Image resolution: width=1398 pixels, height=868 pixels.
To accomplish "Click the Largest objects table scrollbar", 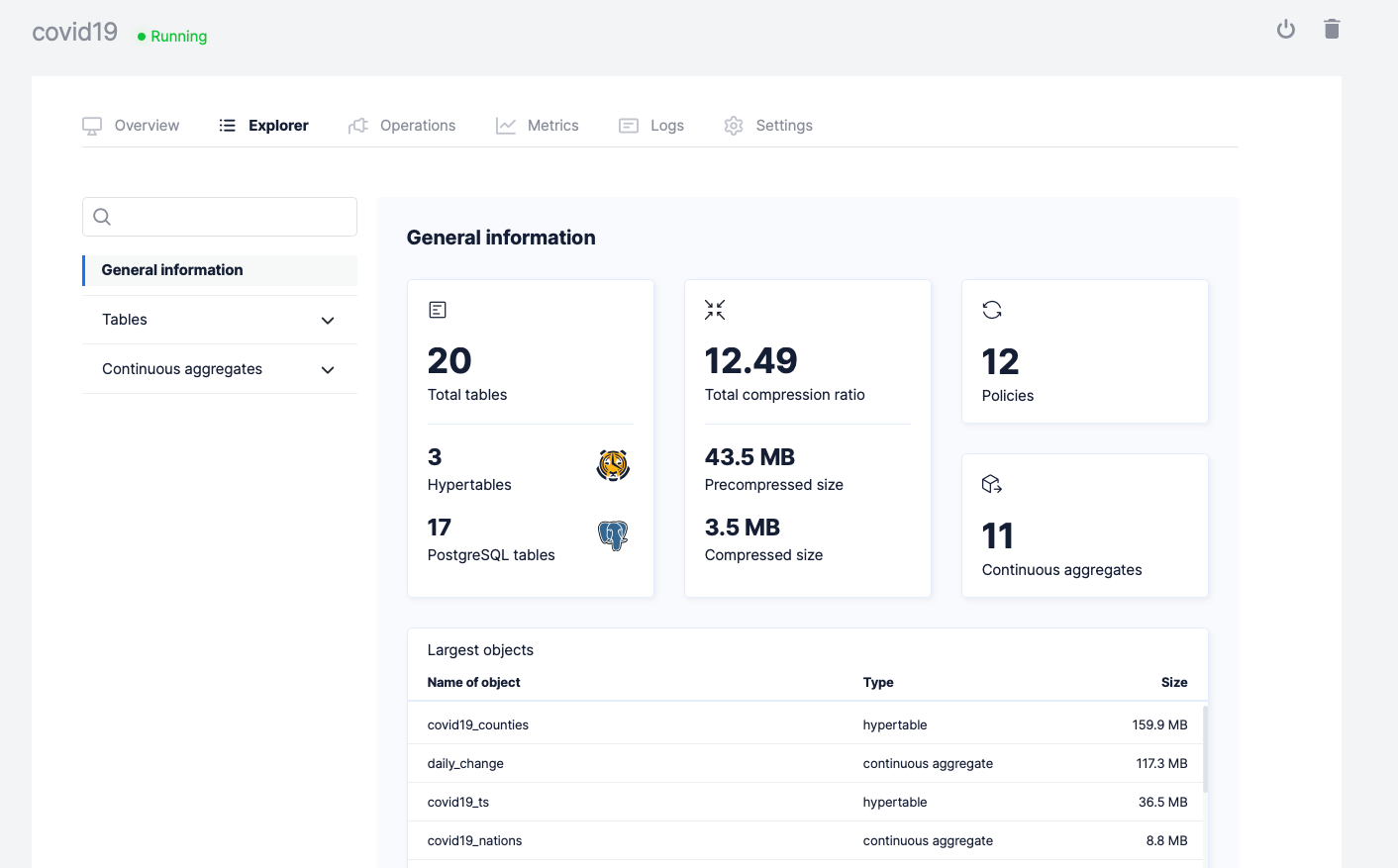I will pyautogui.click(x=1205, y=749).
